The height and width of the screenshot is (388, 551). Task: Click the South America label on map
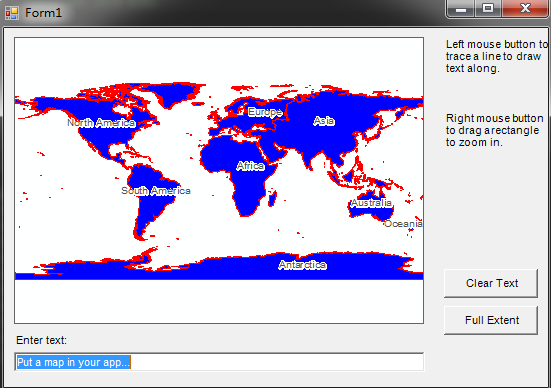pyautogui.click(x=156, y=191)
